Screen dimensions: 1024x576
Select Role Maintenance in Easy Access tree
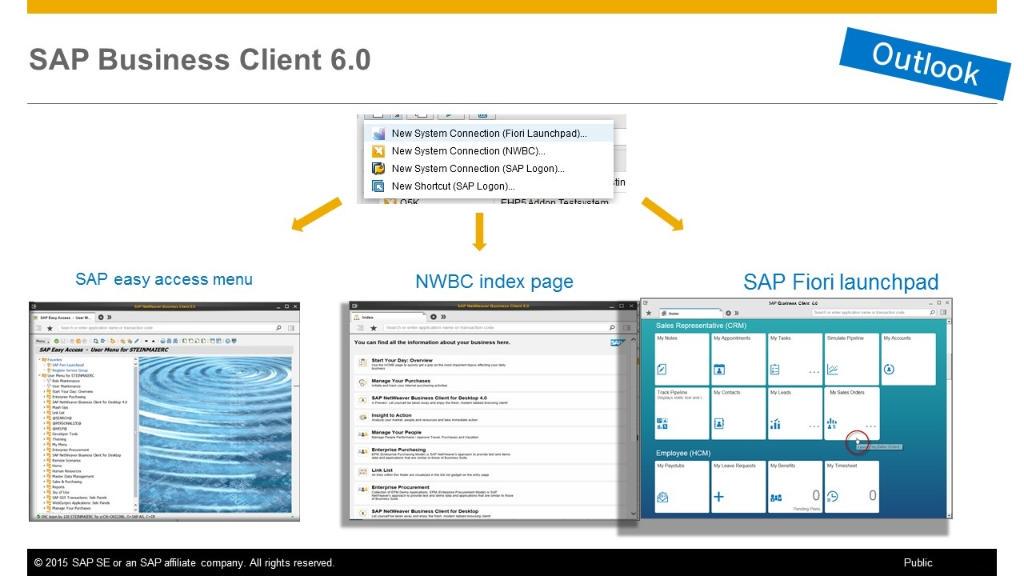(x=66, y=381)
